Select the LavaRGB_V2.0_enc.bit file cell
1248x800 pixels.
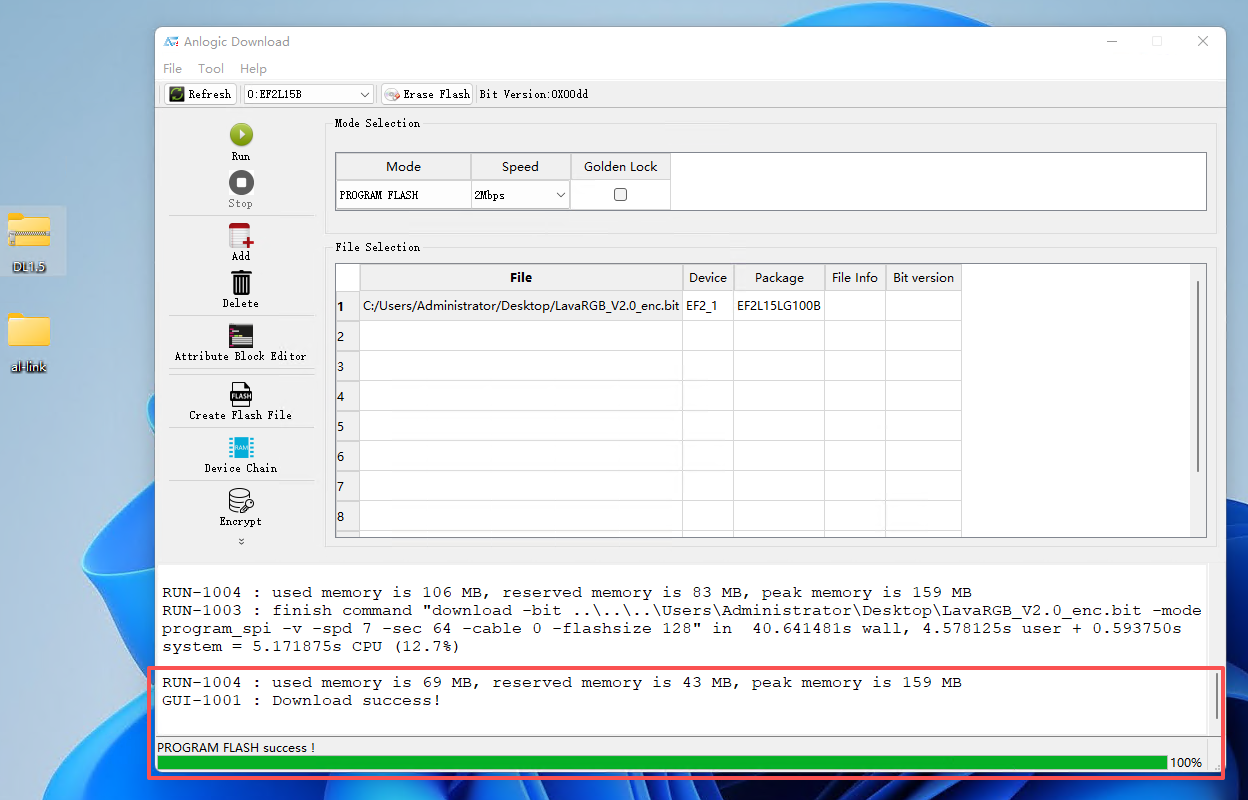[x=521, y=306]
